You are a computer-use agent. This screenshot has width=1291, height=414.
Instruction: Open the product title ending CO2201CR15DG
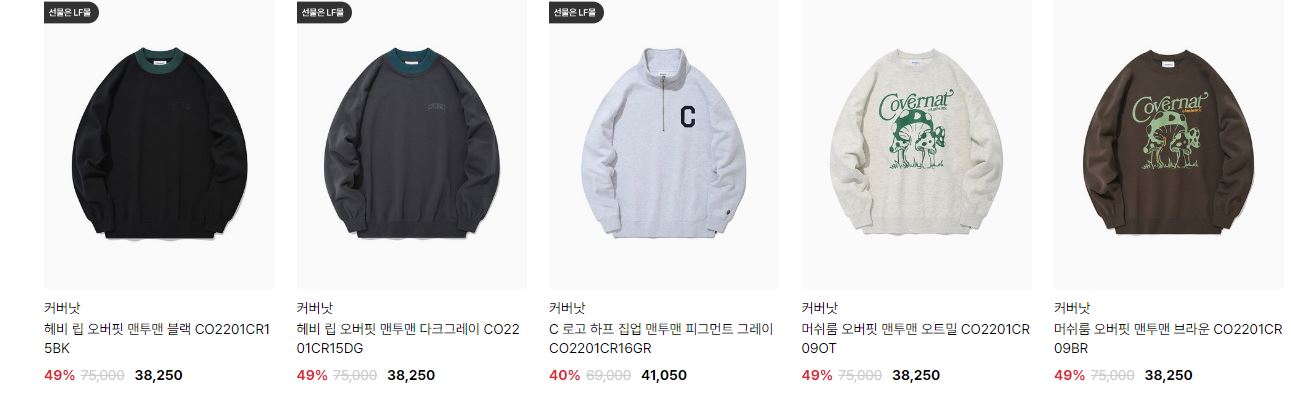click(x=410, y=339)
